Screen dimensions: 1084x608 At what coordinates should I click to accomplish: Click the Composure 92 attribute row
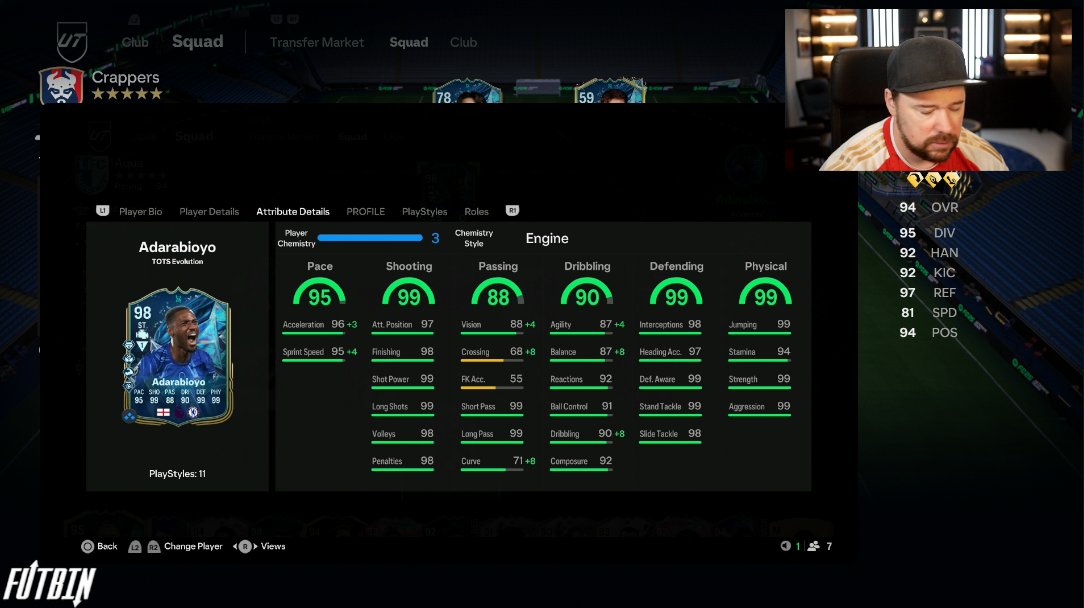[581, 462]
